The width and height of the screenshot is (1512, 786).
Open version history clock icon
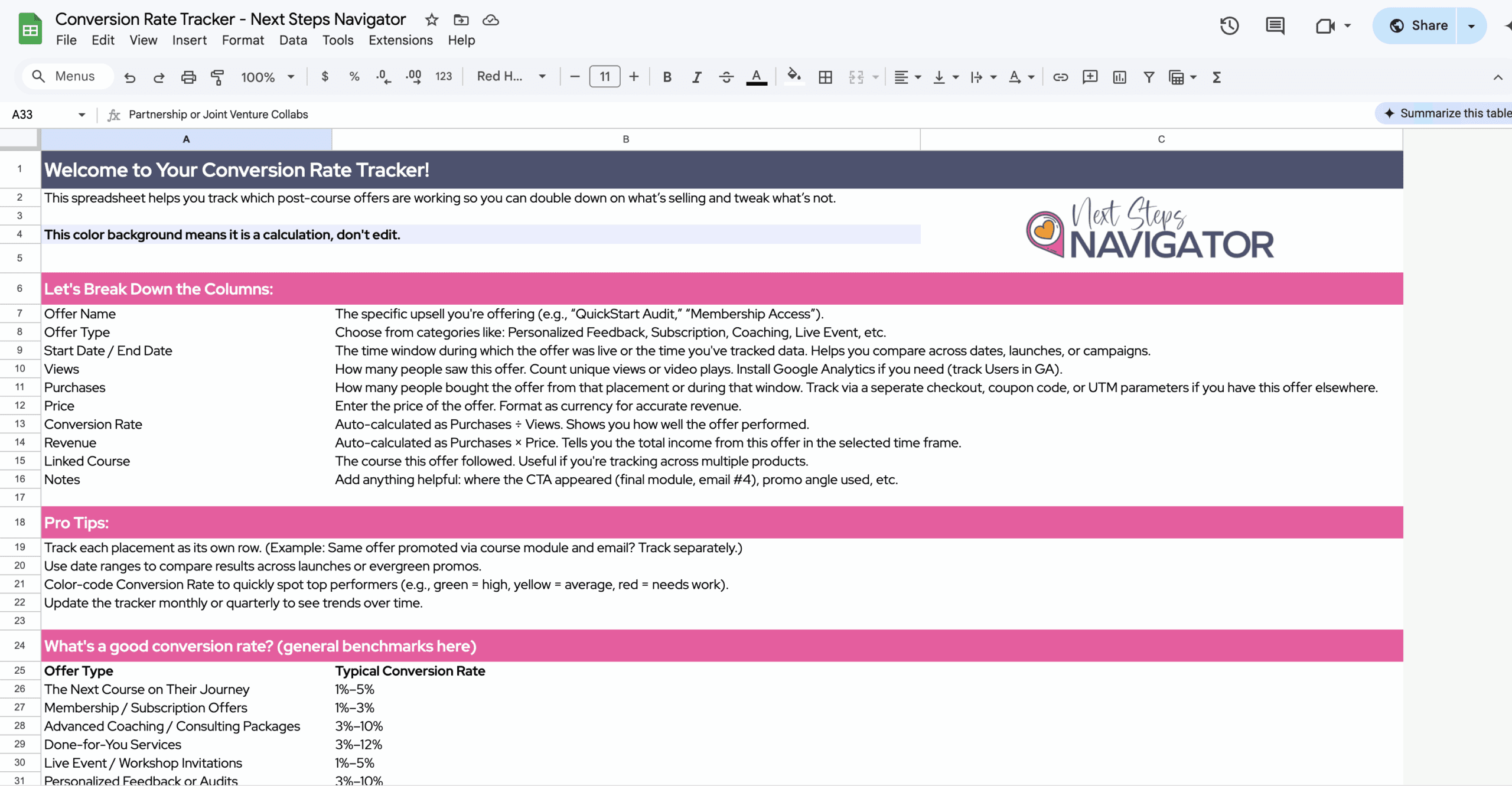coord(1229,25)
